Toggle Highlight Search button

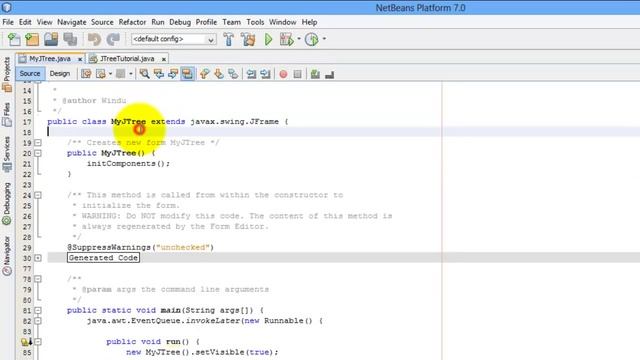pyautogui.click(x=187, y=74)
